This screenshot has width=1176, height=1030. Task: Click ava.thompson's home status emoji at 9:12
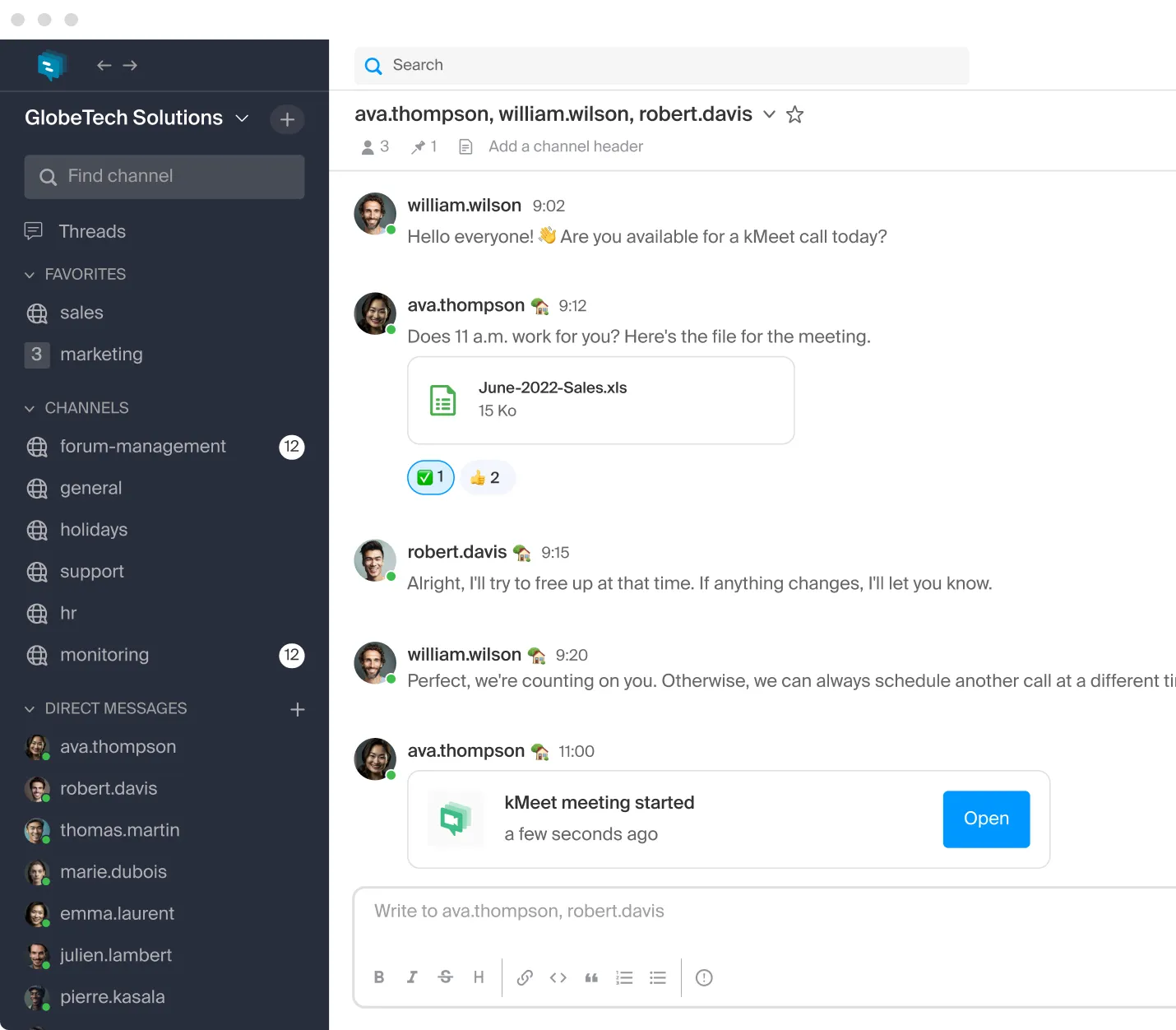click(x=540, y=306)
